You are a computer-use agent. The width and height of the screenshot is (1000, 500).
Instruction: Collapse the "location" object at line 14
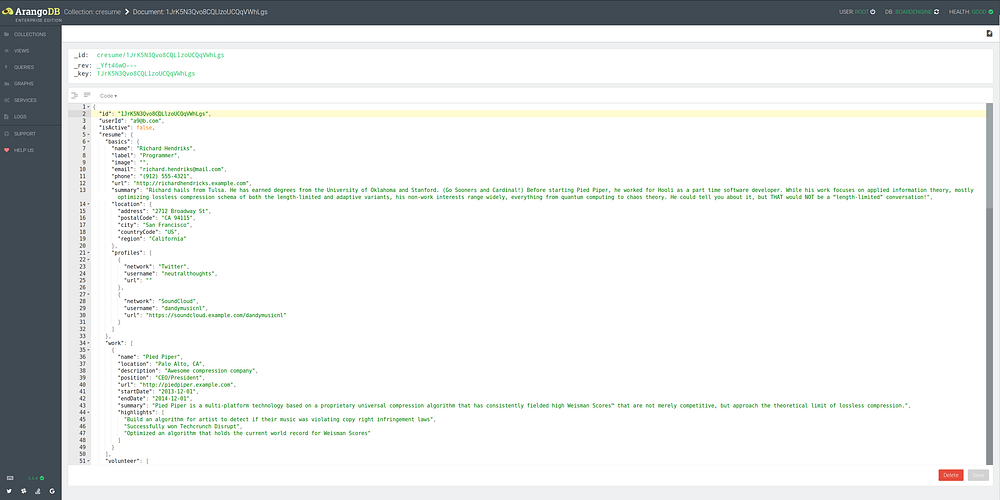88,204
